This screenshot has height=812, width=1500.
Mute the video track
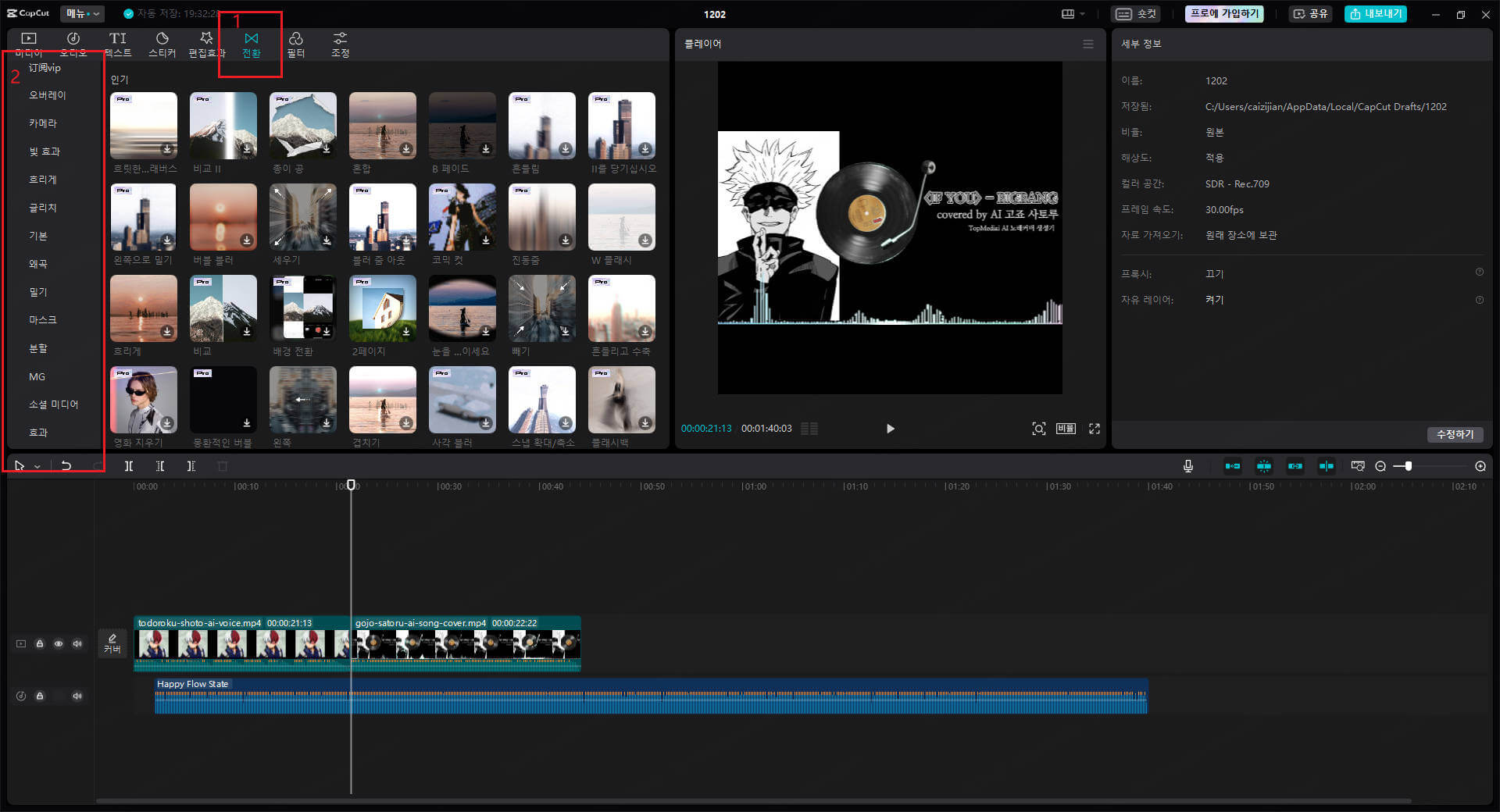point(77,644)
